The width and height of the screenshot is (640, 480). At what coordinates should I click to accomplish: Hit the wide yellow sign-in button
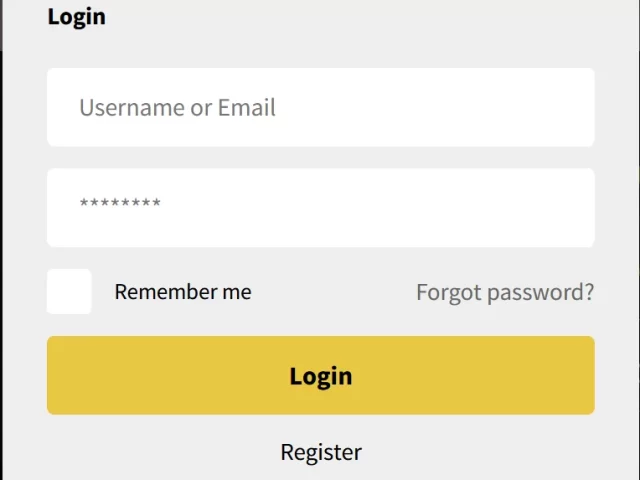[x=320, y=375]
